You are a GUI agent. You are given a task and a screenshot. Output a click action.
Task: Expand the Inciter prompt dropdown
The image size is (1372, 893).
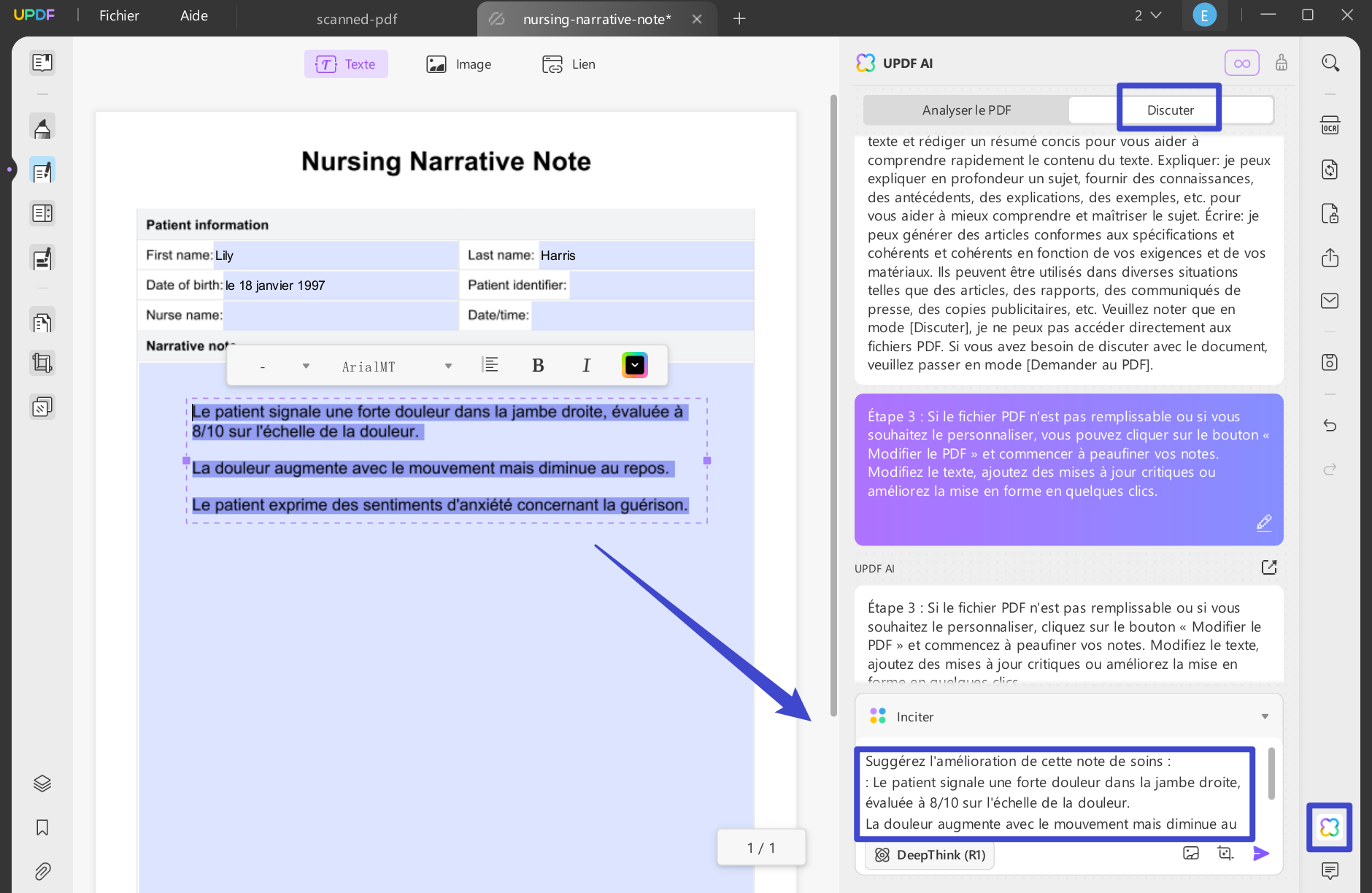[1265, 716]
